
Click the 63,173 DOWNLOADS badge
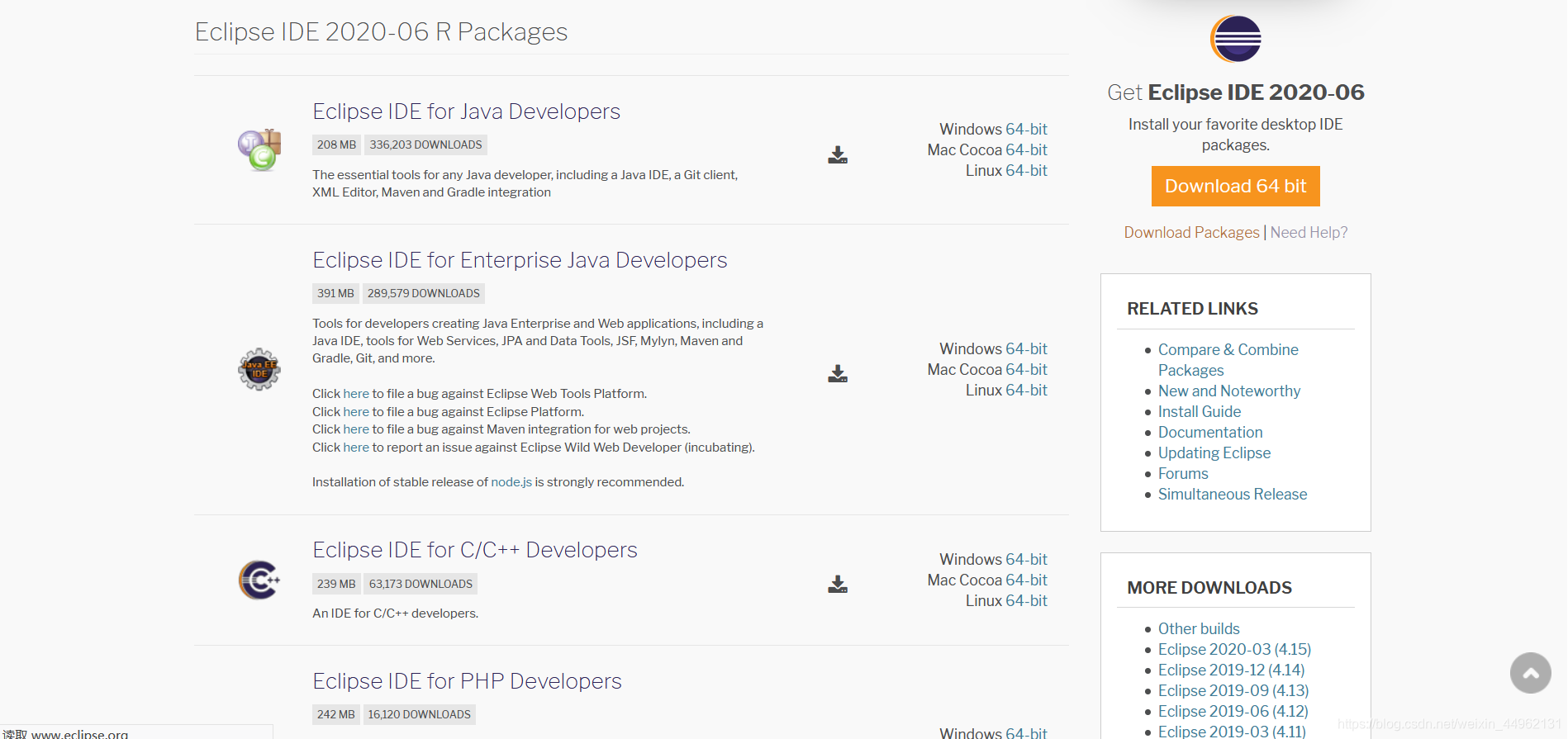tap(421, 584)
